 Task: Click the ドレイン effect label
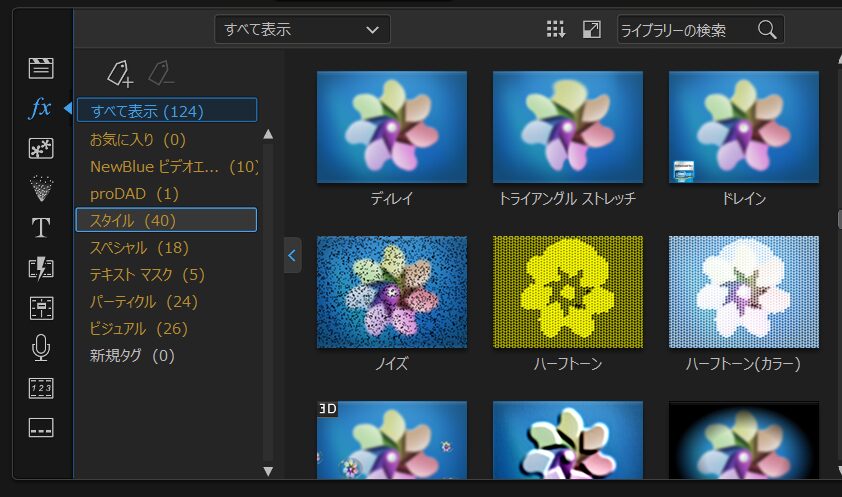pyautogui.click(x=744, y=199)
